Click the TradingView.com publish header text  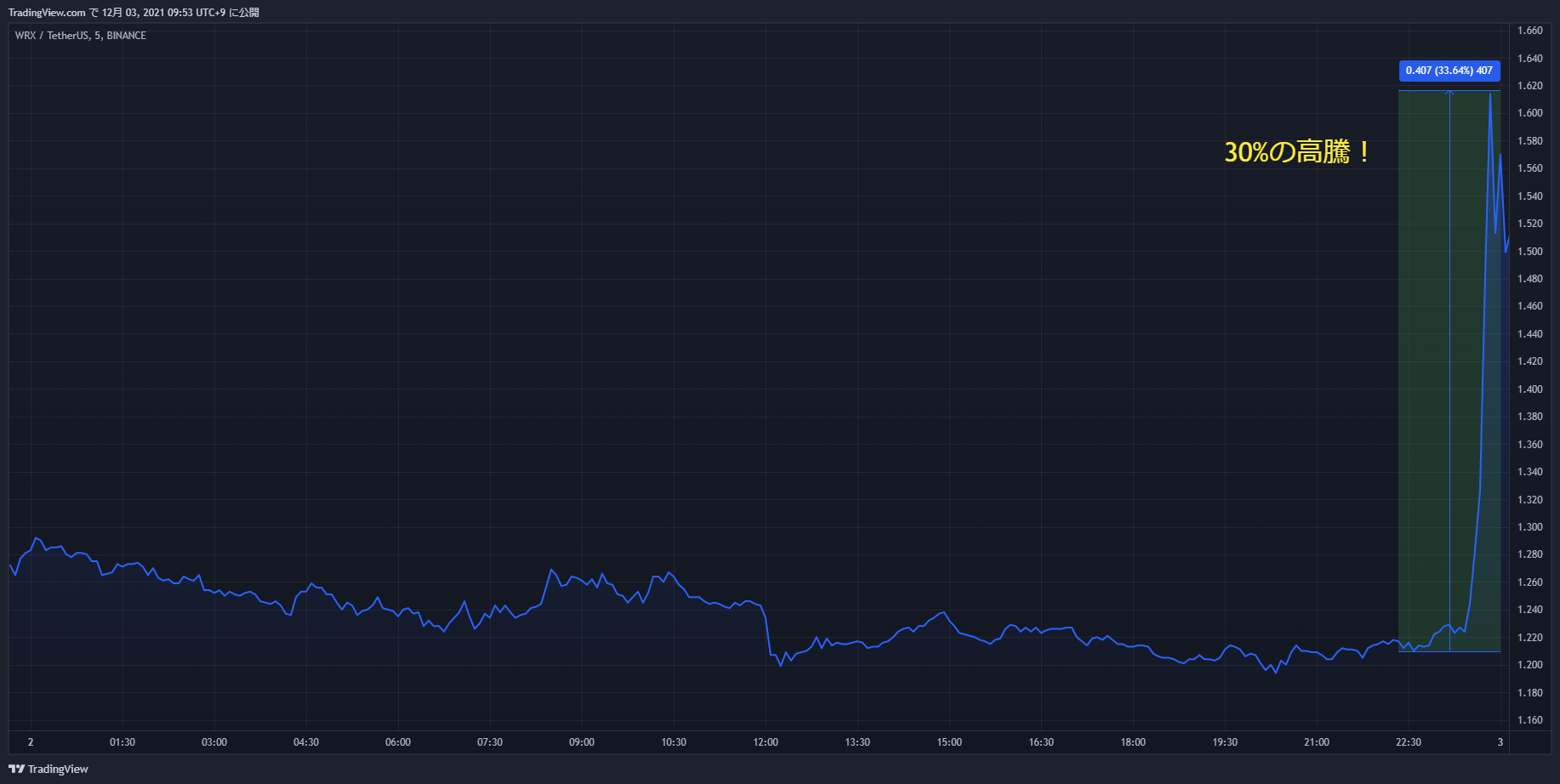[134, 13]
